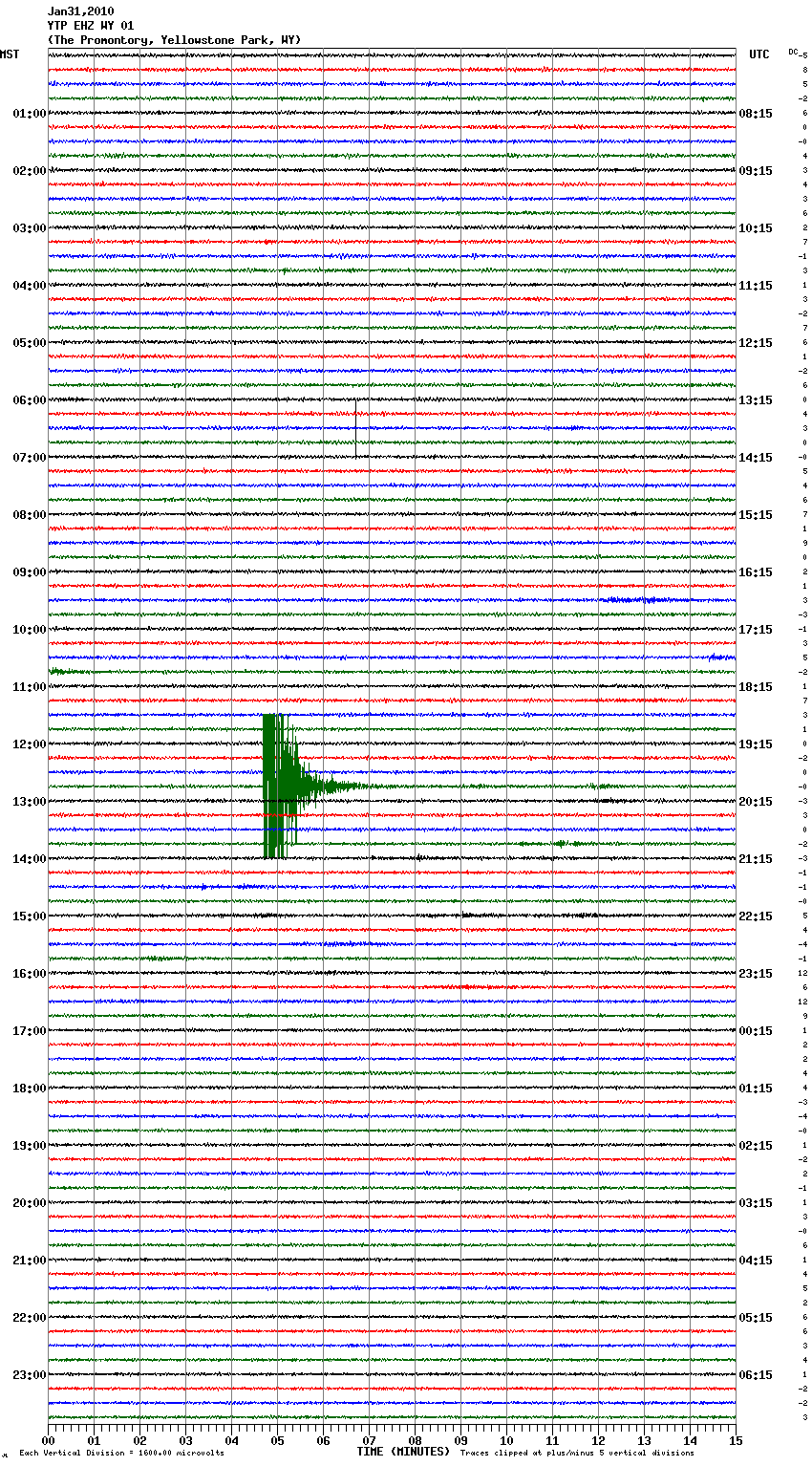Screen dimensions: 812x1466
Task: Click the "11:15" UTC time label
Action: point(756,286)
